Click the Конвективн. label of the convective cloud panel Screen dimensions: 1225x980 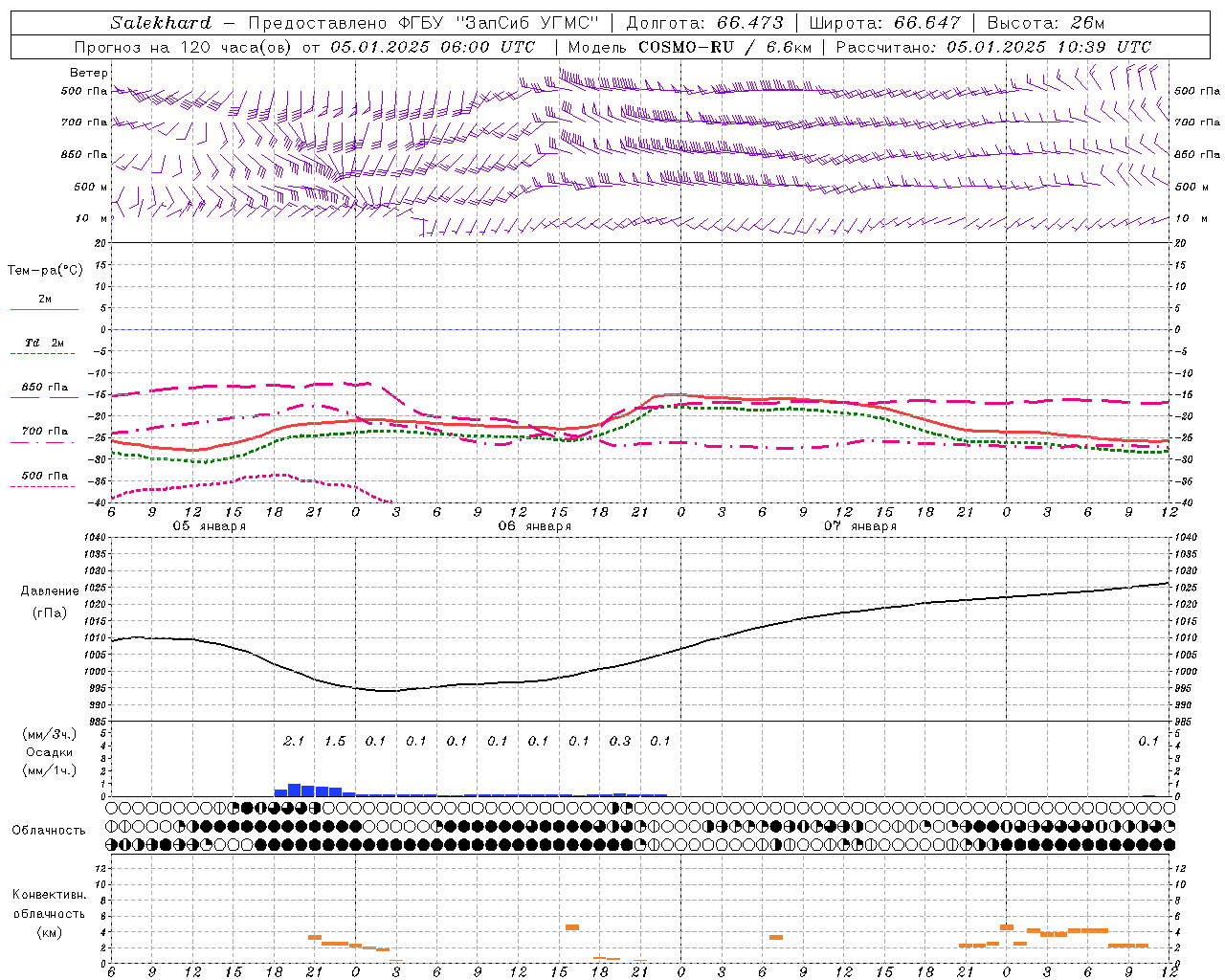pyautogui.click(x=50, y=895)
